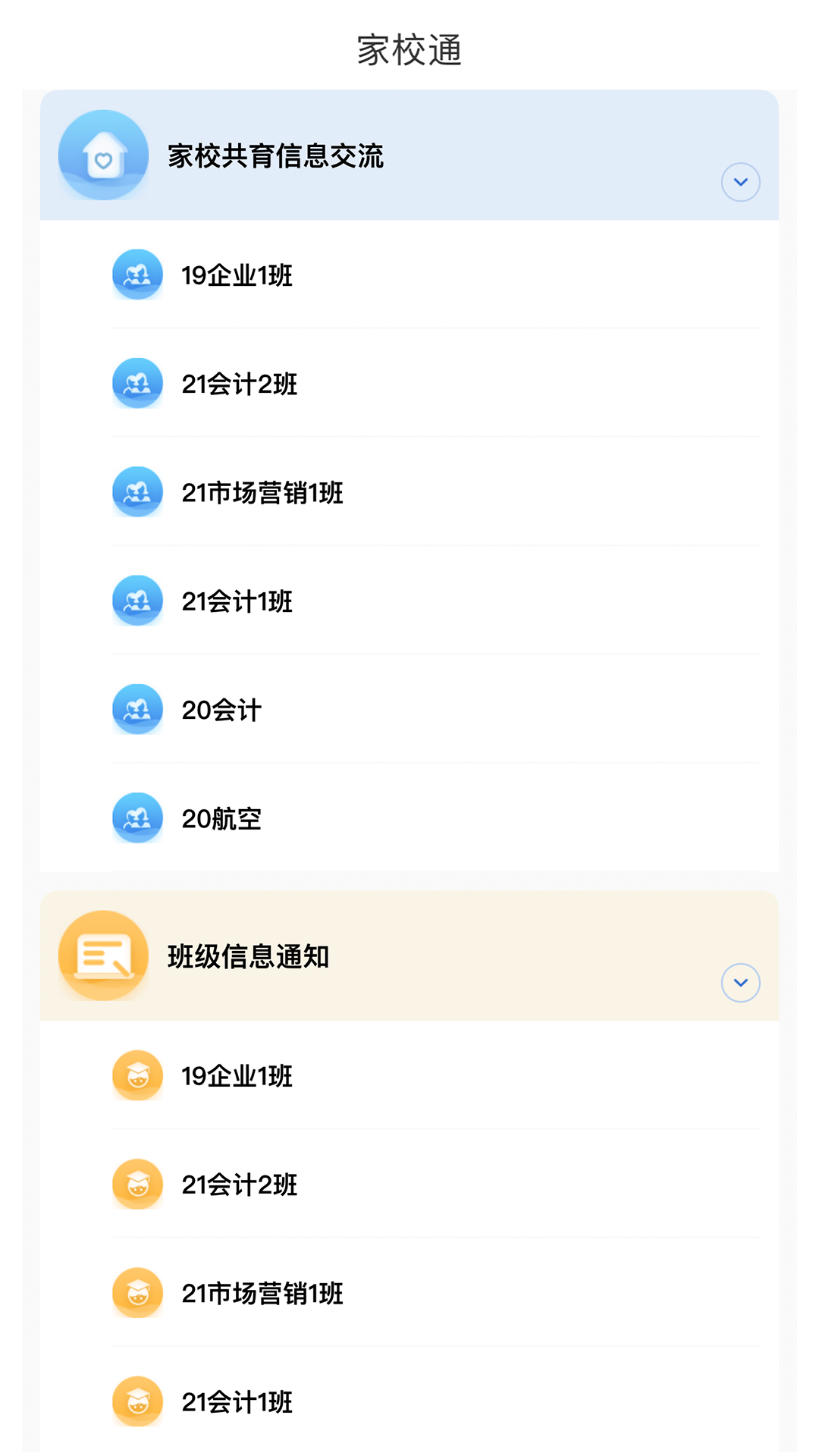The width and height of the screenshot is (819, 1456).
Task: Collapse the 班级信息通知 section chevron
Action: [740, 983]
